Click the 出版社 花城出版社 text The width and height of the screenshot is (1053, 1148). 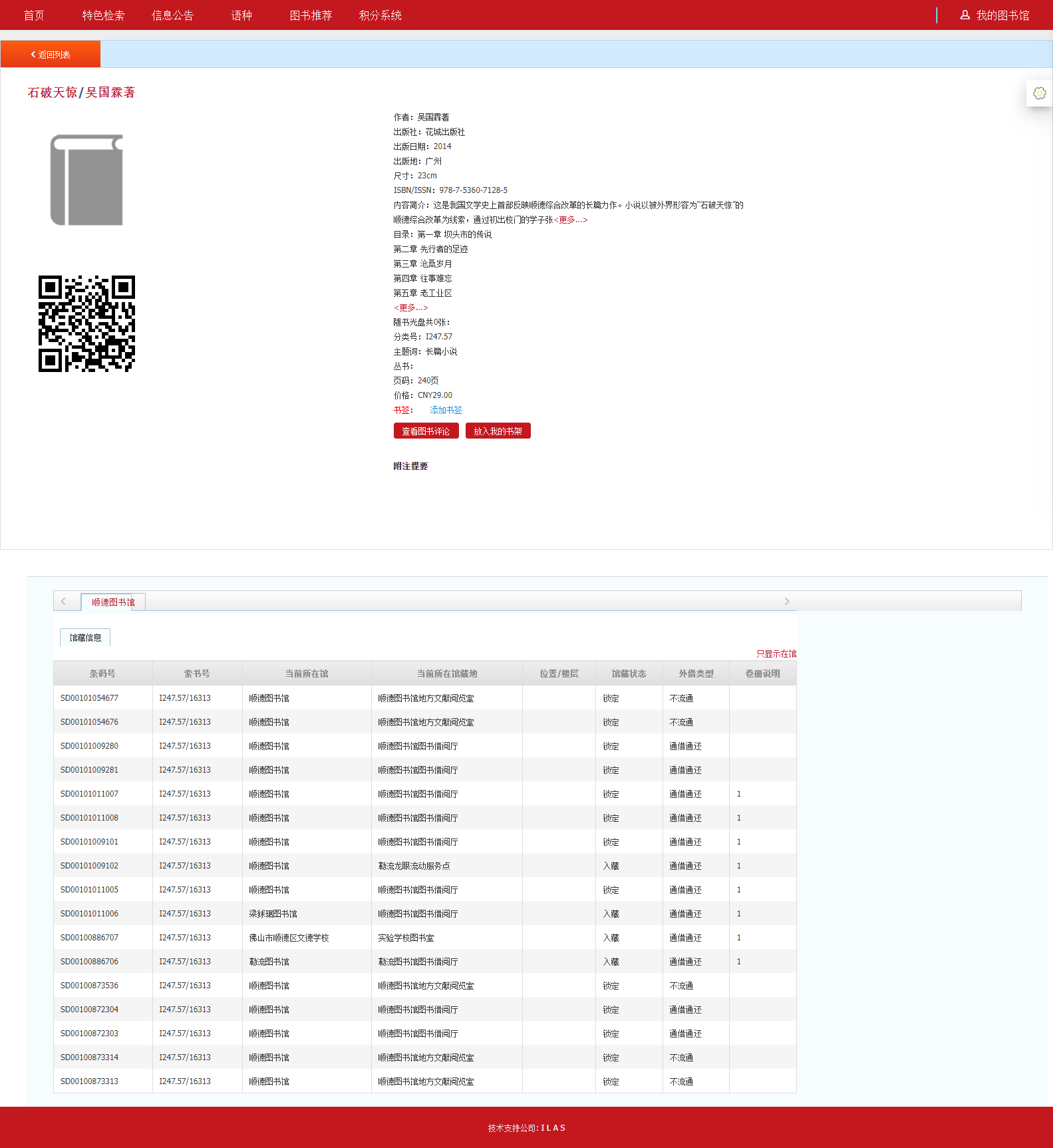coord(429,132)
